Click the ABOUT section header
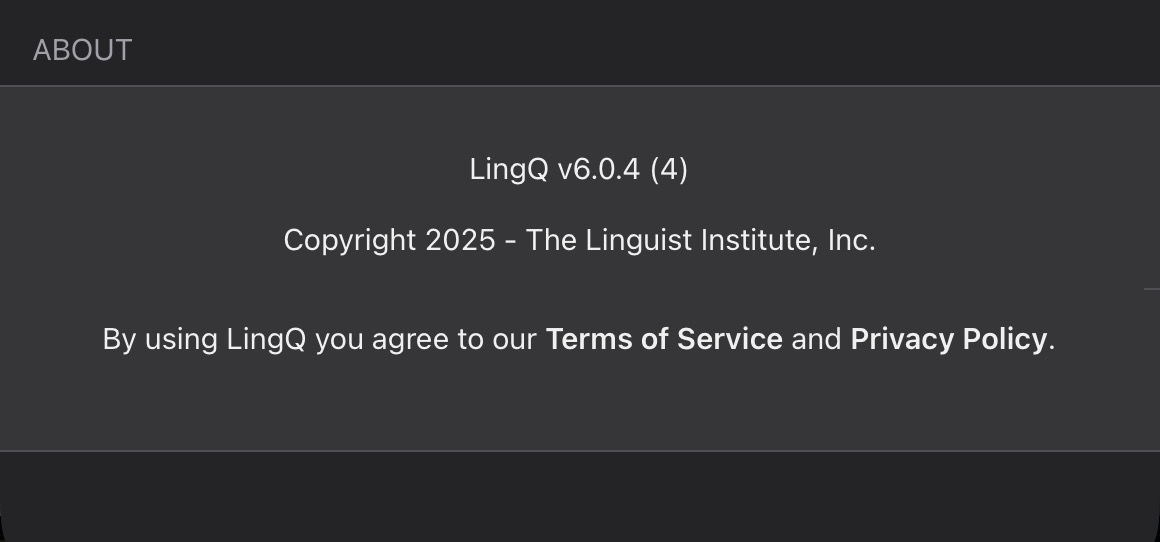This screenshot has width=1160, height=542. (82, 50)
